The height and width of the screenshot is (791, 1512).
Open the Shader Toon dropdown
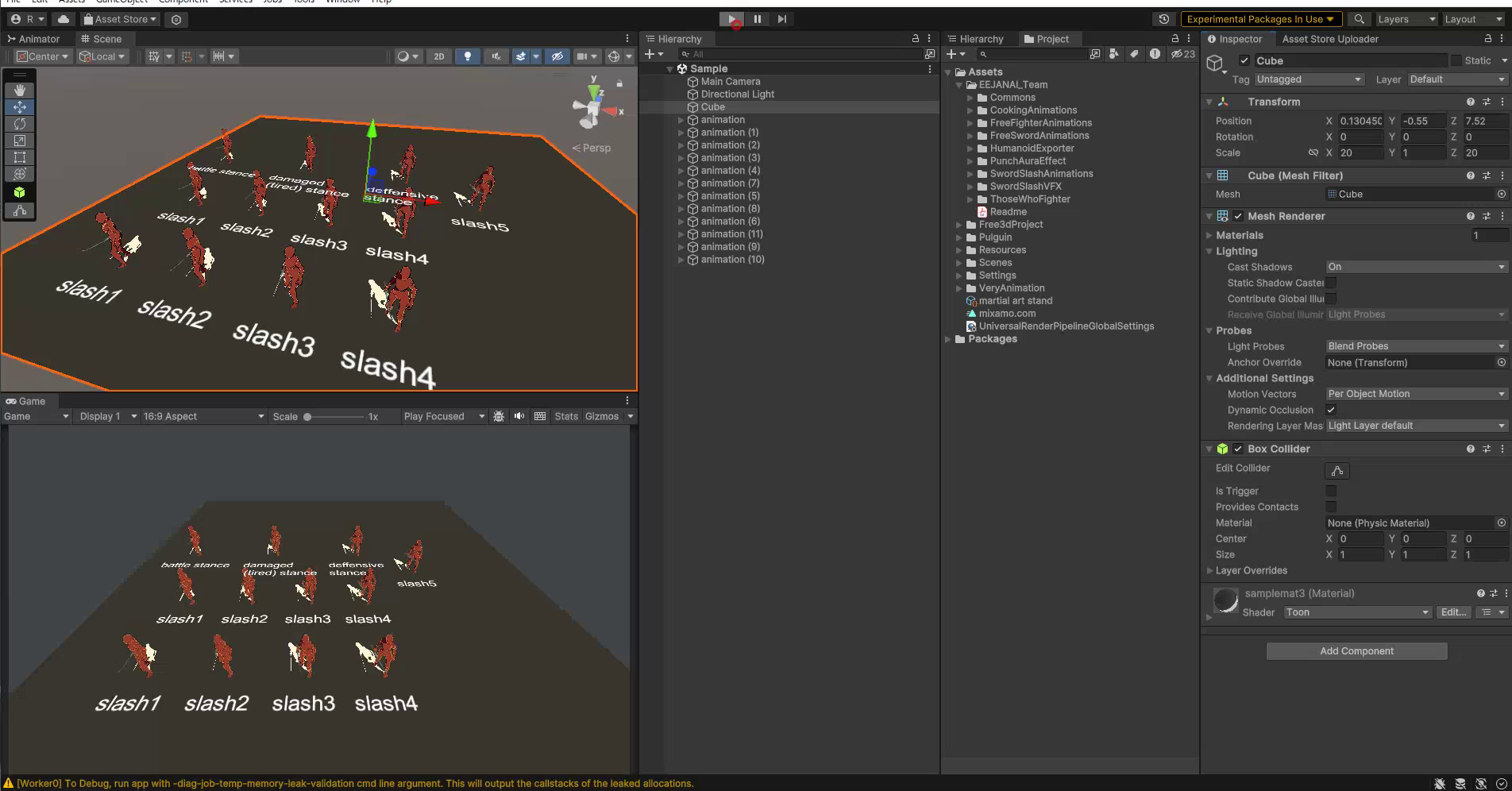tap(1358, 612)
